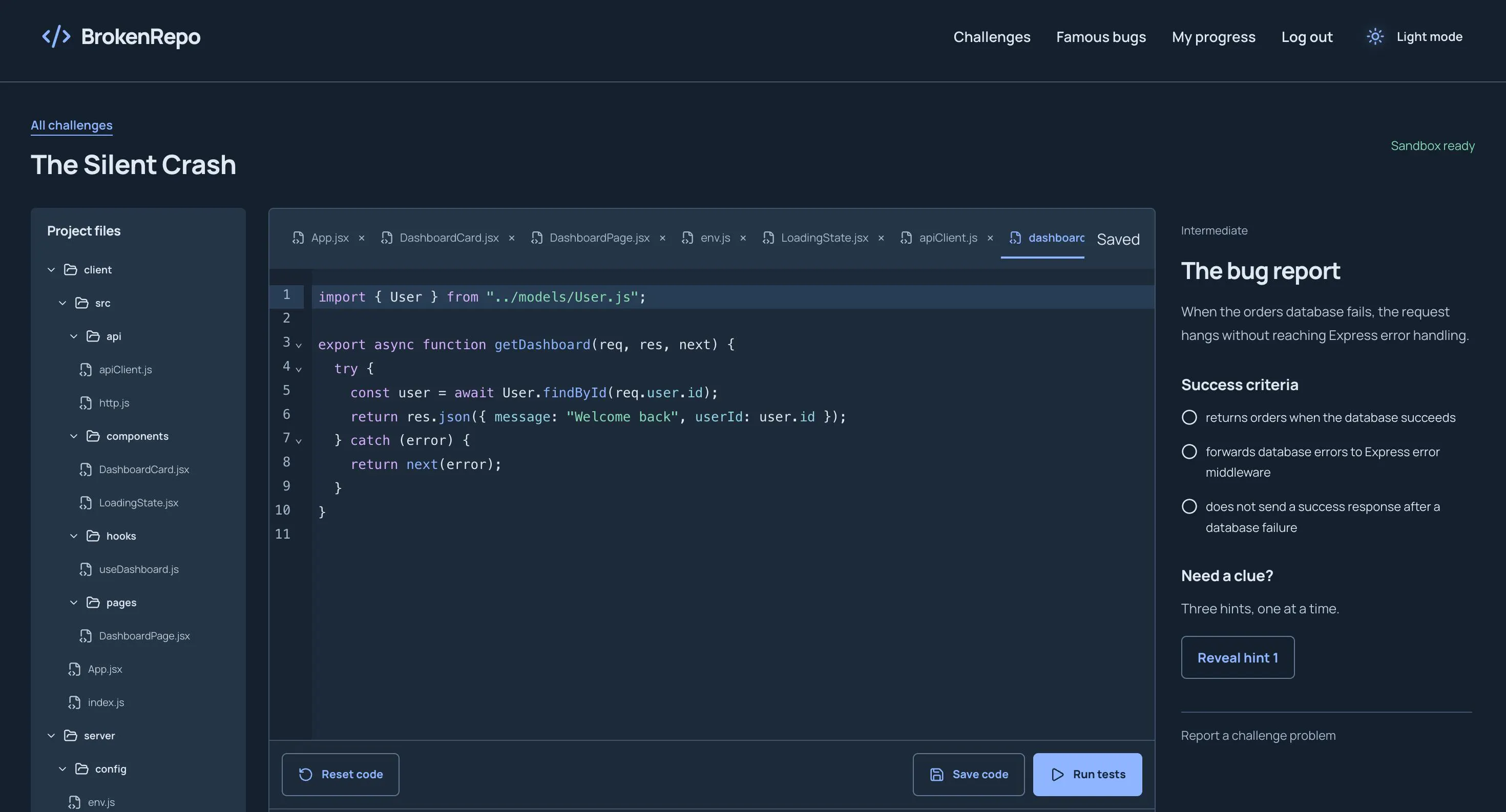The width and height of the screenshot is (1506, 812).
Task: Mark 'forwards database errors to Express' criterion
Action: pos(1189,452)
